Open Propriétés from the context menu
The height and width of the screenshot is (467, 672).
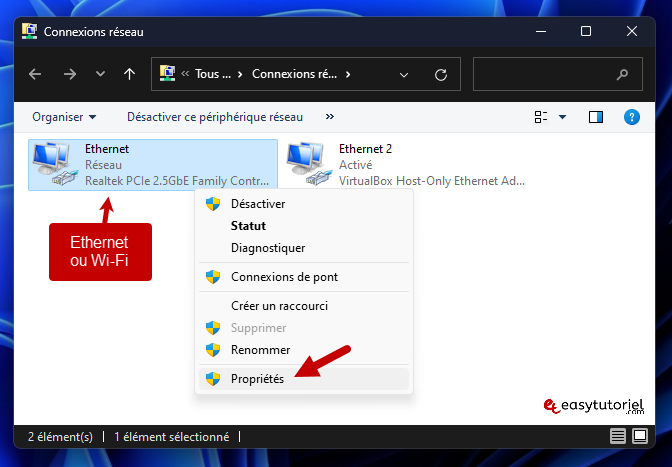[304, 379]
